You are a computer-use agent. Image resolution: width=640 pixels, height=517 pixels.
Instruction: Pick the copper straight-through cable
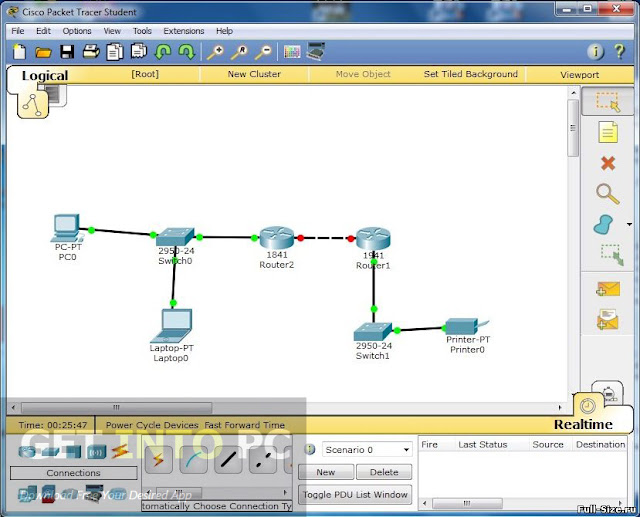pos(228,460)
